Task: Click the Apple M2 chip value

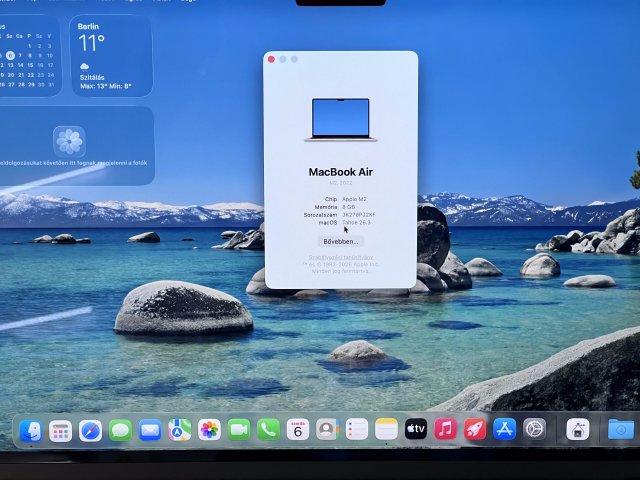Action: pos(354,199)
